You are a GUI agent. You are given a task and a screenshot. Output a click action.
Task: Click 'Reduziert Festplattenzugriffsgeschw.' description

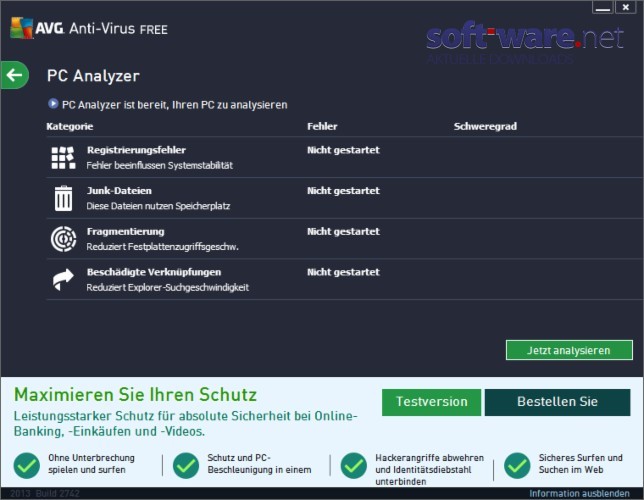163,247
